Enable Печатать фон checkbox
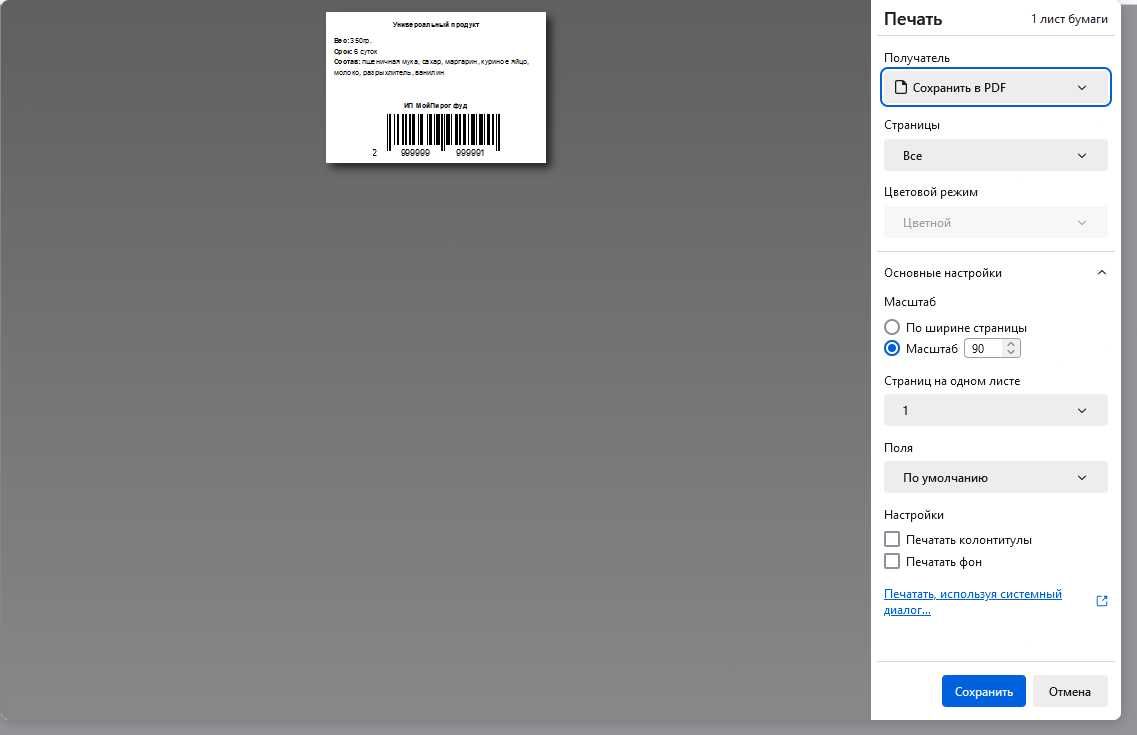This screenshot has width=1137, height=735. pos(892,561)
